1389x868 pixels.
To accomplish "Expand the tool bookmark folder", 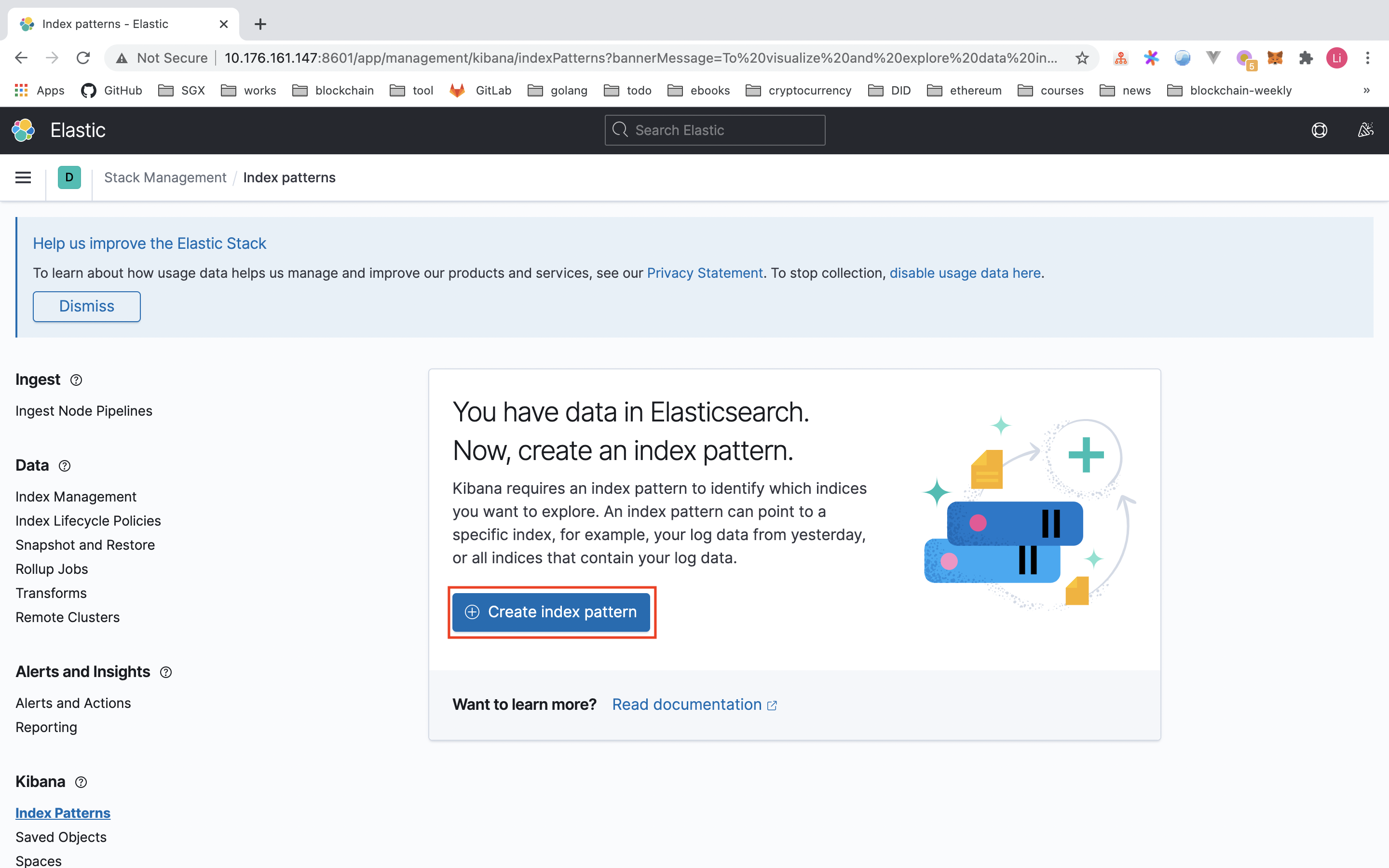I will [x=411, y=90].
